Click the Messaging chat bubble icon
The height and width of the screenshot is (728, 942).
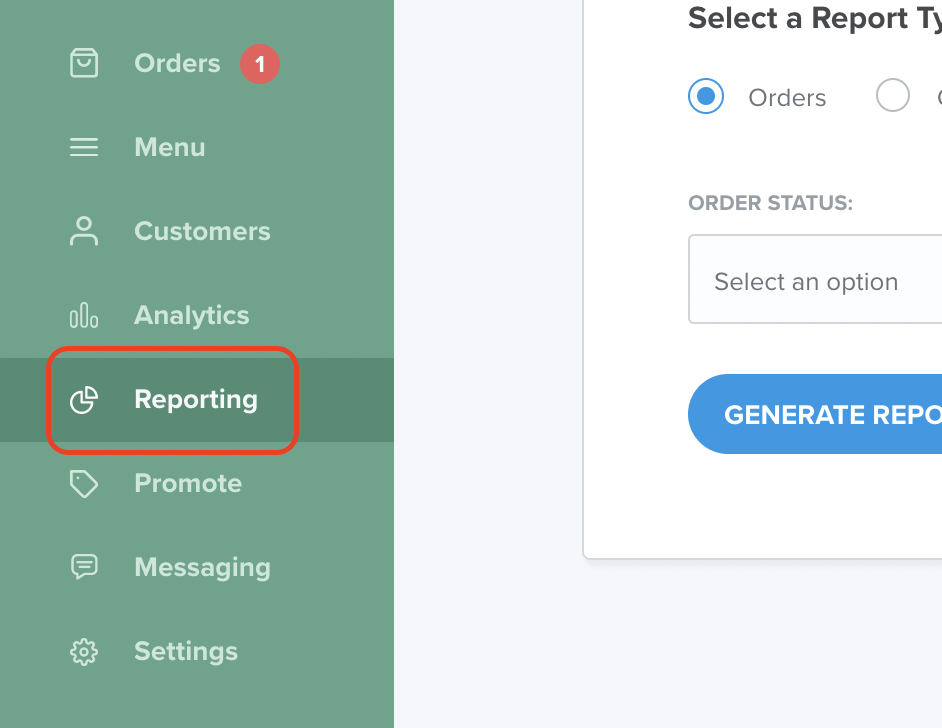(84, 566)
